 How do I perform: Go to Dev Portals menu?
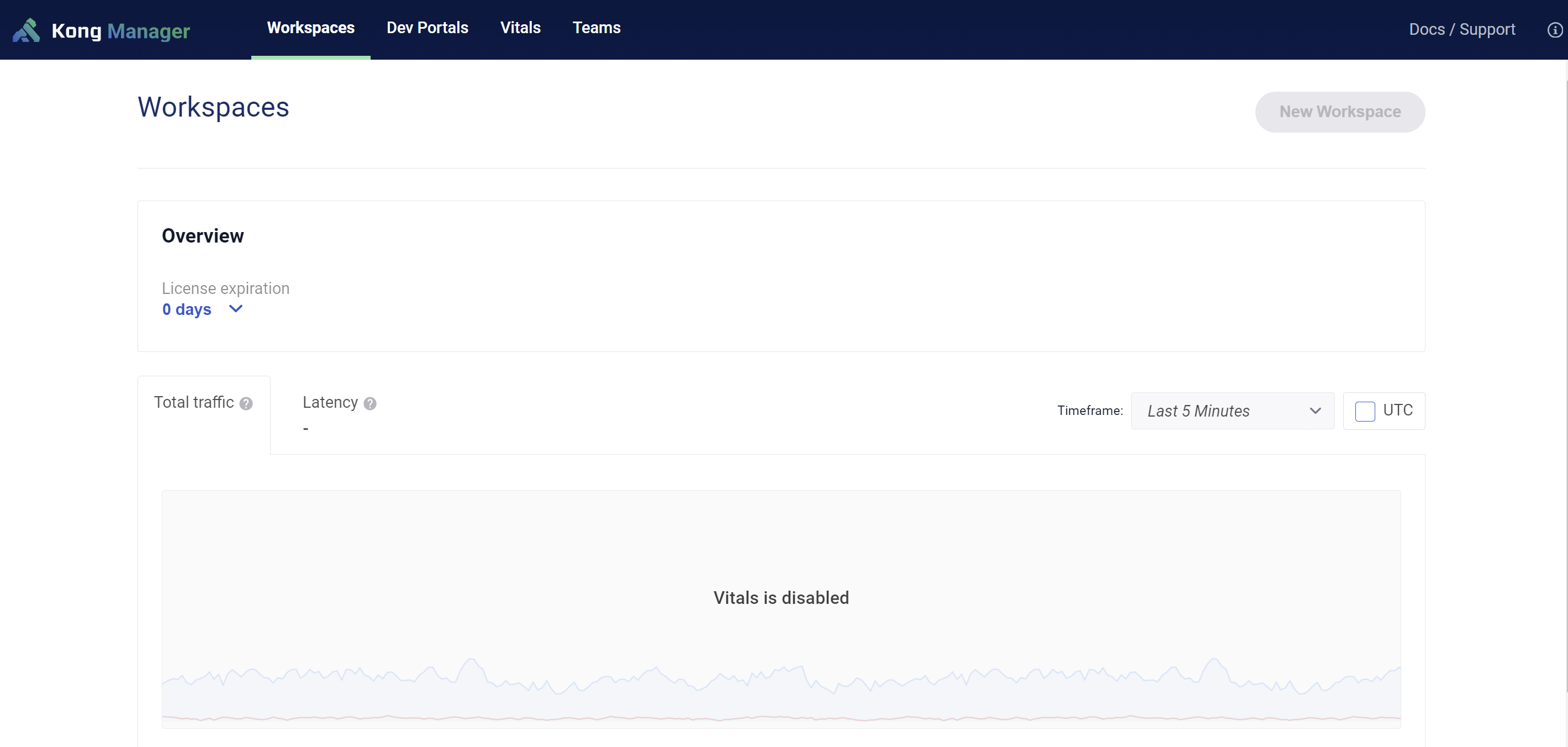point(427,28)
